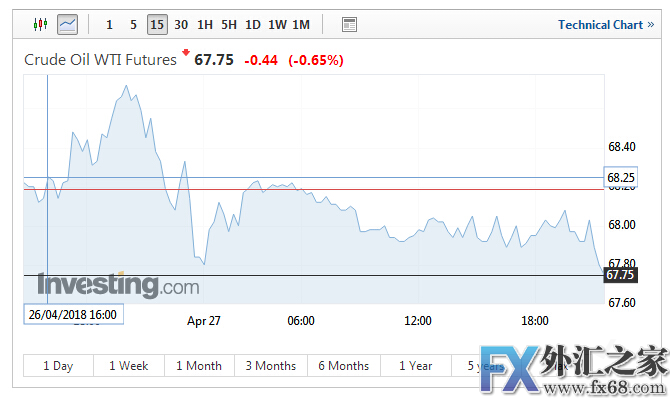670x399 pixels.
Task: Open the news table icon in toolbar
Action: click(349, 25)
